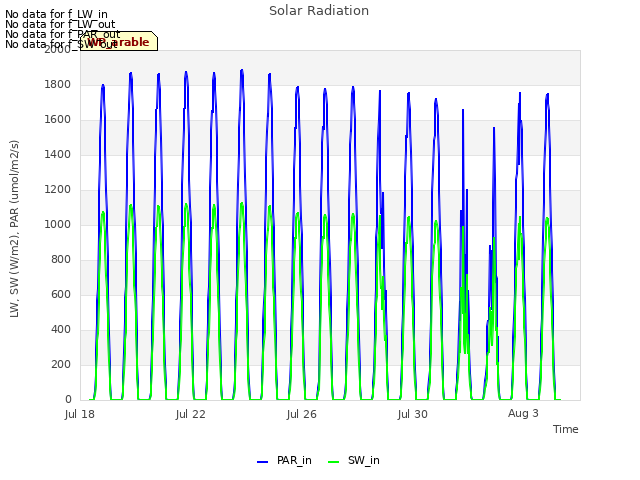Select the Jul 26 x-axis label
This screenshot has width=640, height=480.
point(302,414)
